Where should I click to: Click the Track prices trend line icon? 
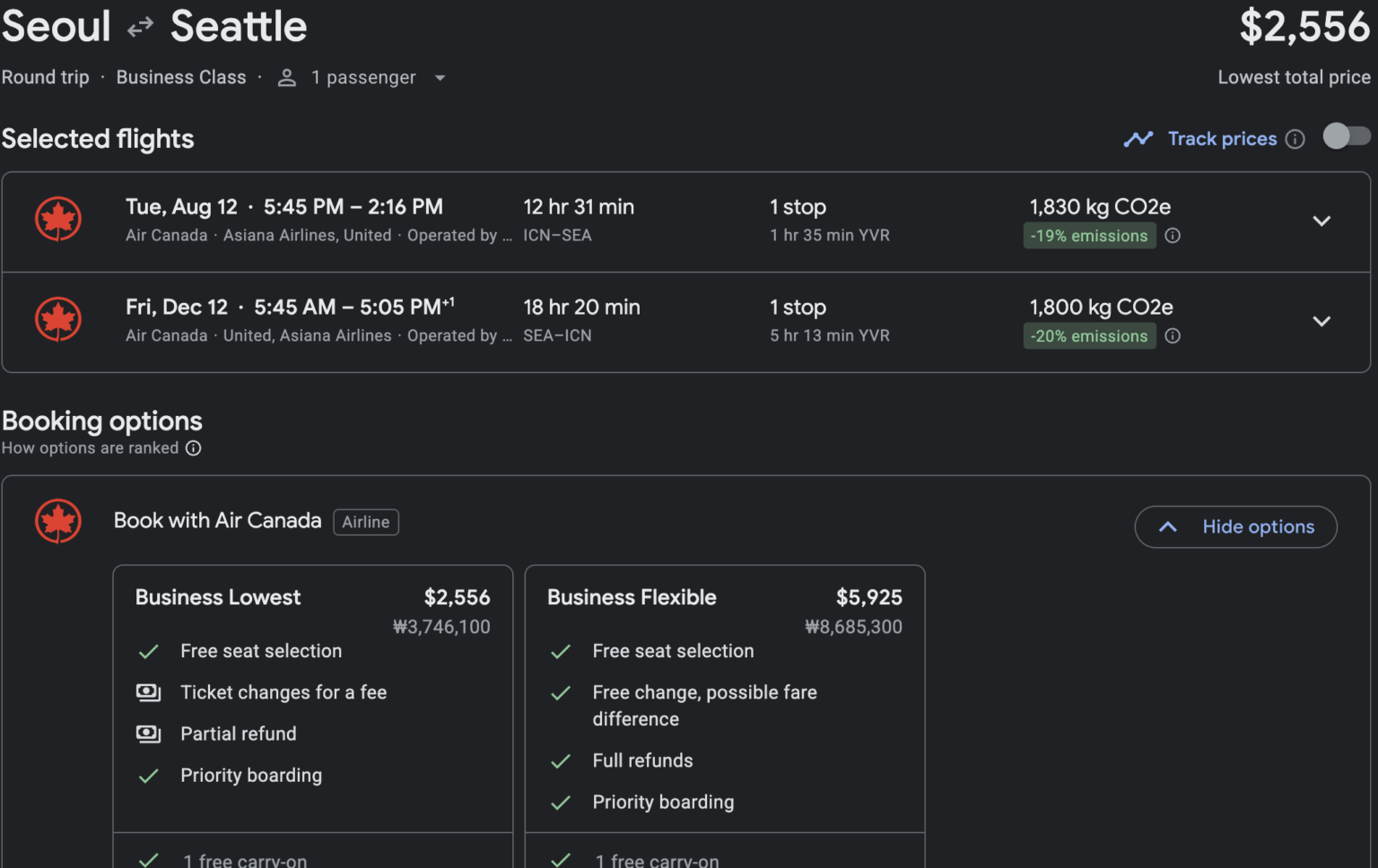click(1138, 139)
